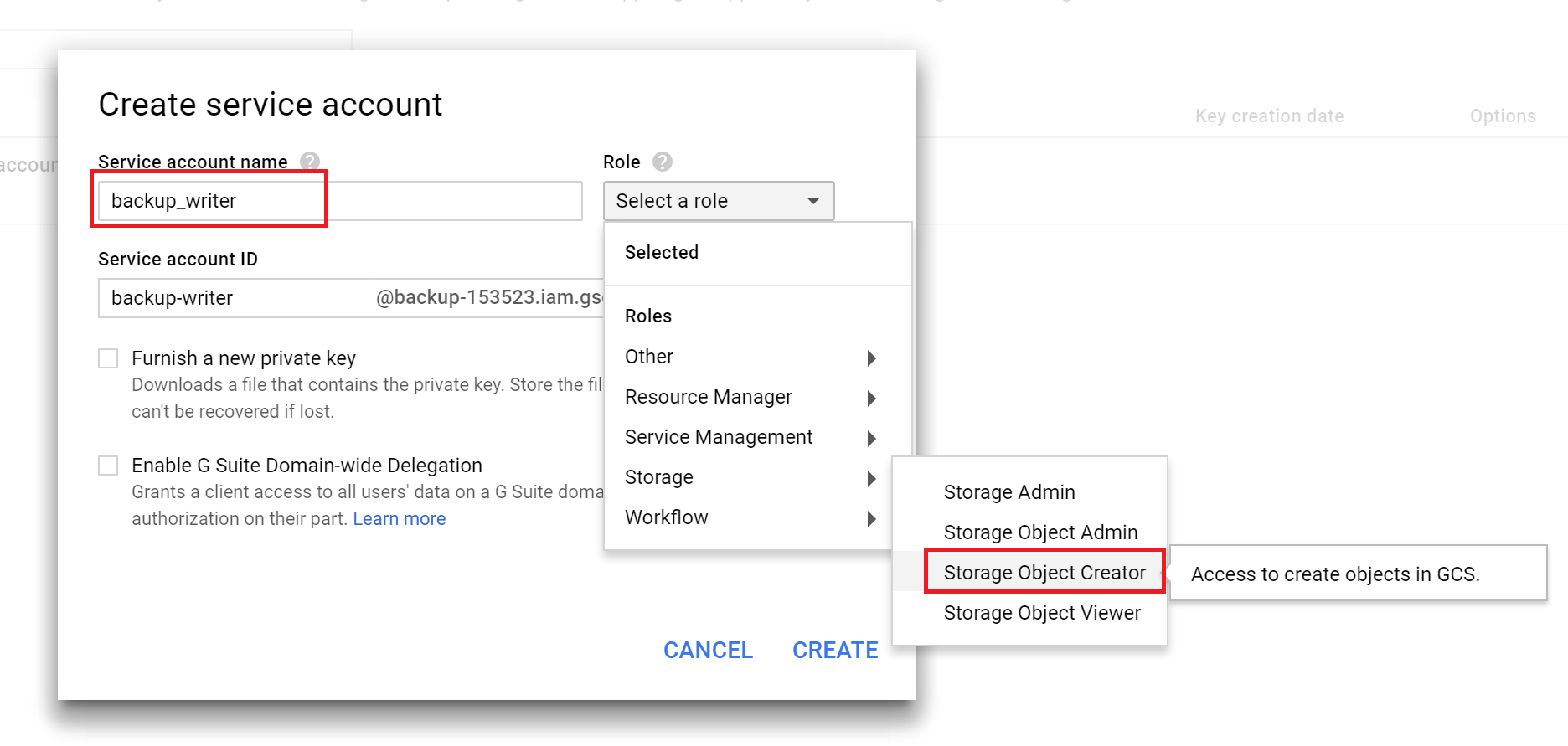Click the help icon beside Service account name
Viewport: 1568px width, 746px height.
coord(310,162)
